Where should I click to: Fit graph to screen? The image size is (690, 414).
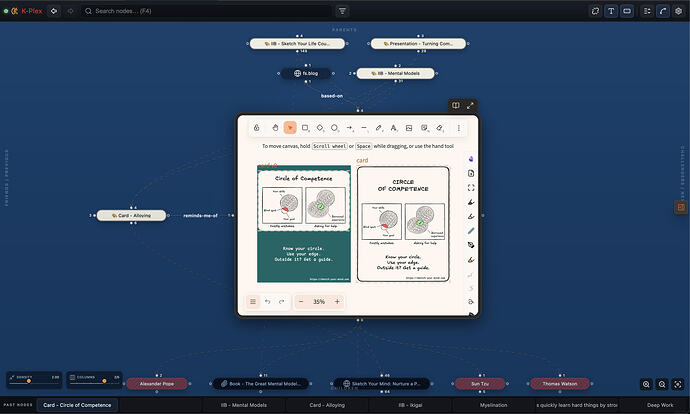[678, 384]
